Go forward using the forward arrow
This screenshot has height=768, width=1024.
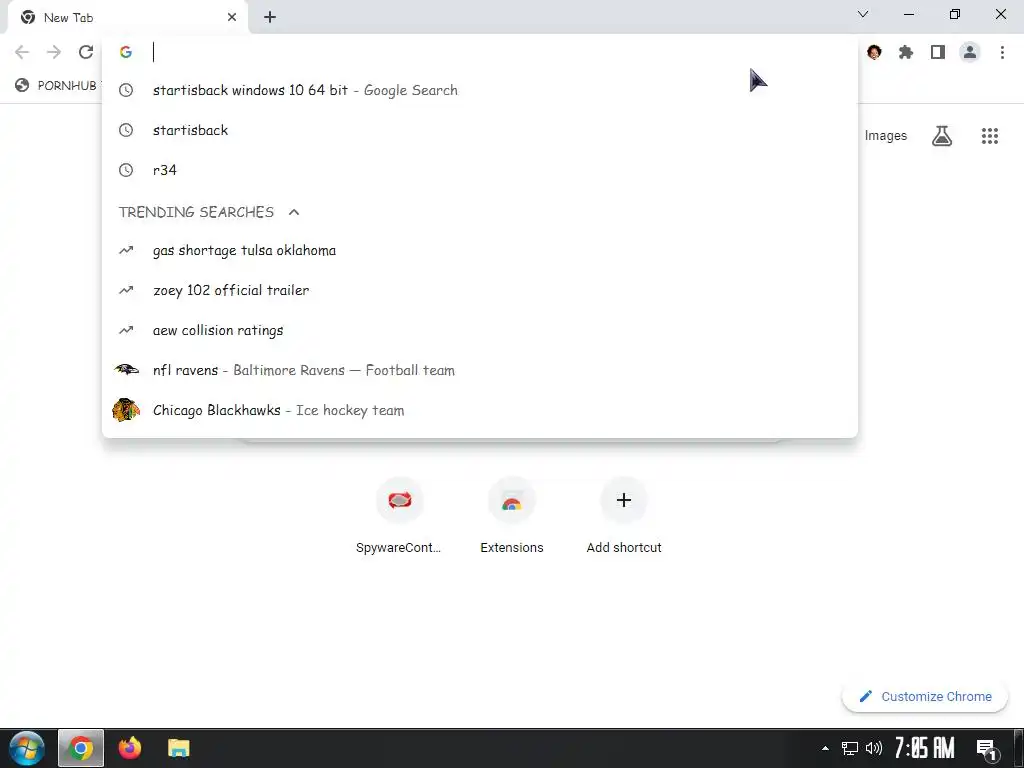(54, 52)
